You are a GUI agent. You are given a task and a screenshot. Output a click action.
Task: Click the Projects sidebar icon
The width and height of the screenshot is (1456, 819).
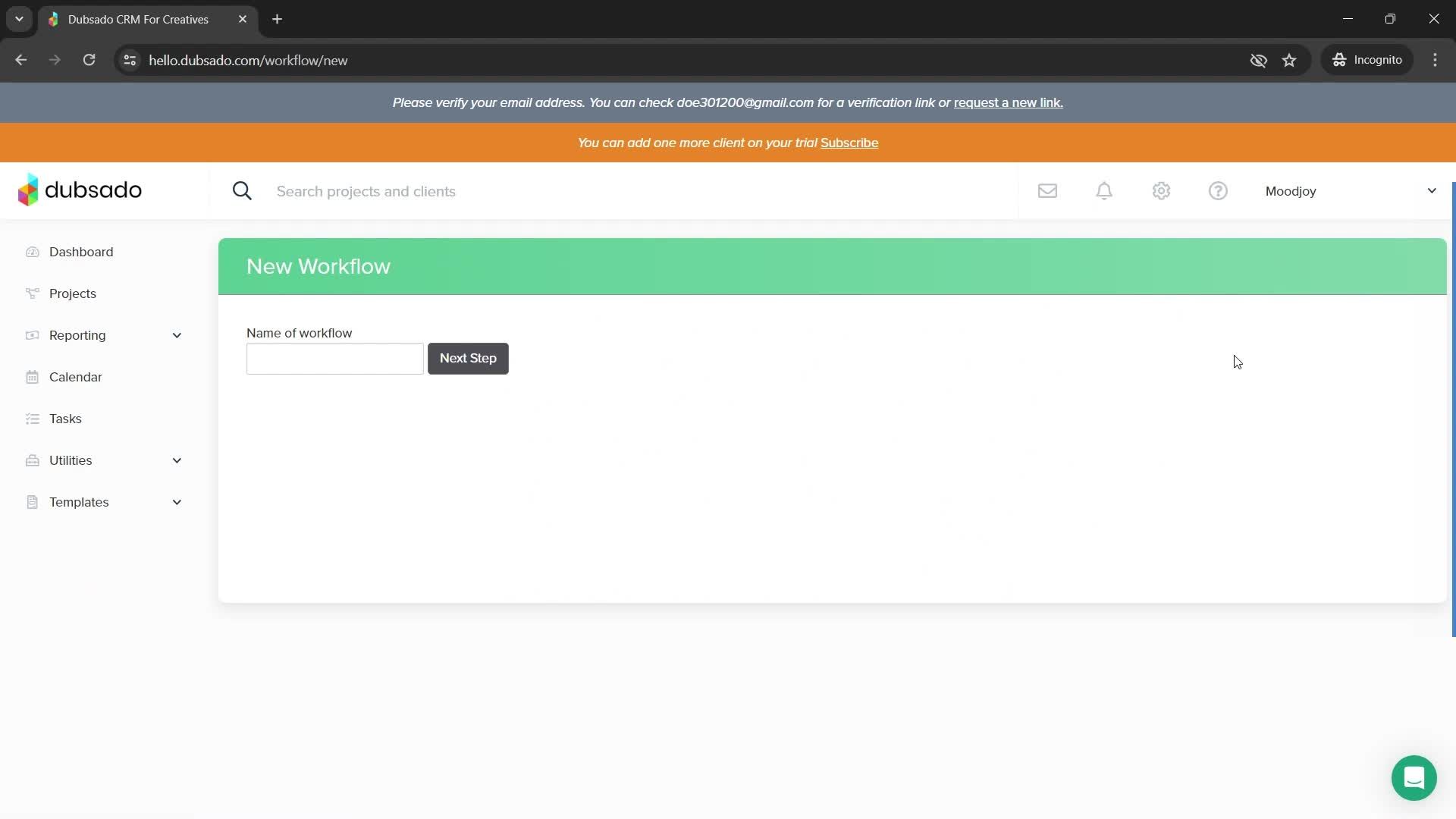click(x=32, y=293)
